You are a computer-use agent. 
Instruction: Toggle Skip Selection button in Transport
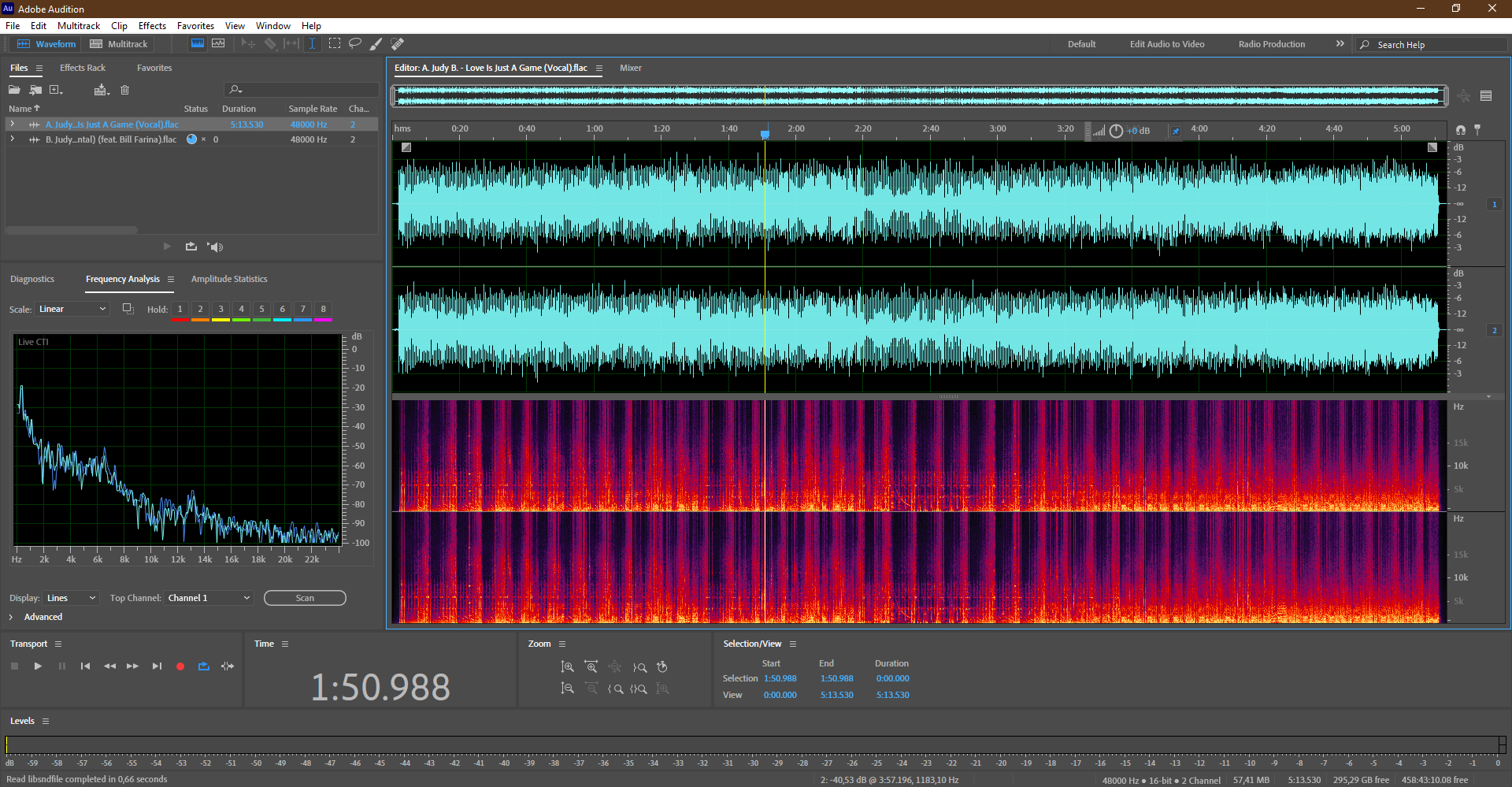[x=228, y=666]
